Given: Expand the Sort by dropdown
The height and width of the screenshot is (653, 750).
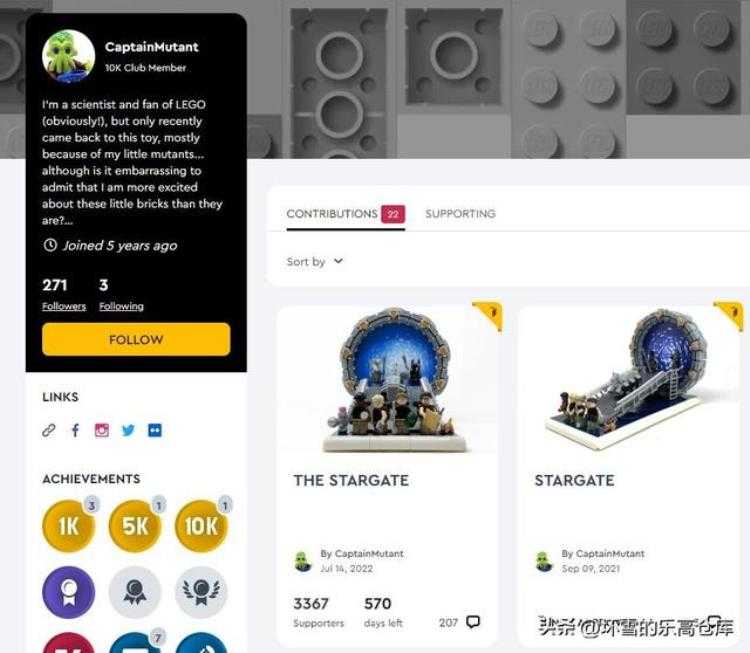Looking at the screenshot, I should (x=315, y=262).
